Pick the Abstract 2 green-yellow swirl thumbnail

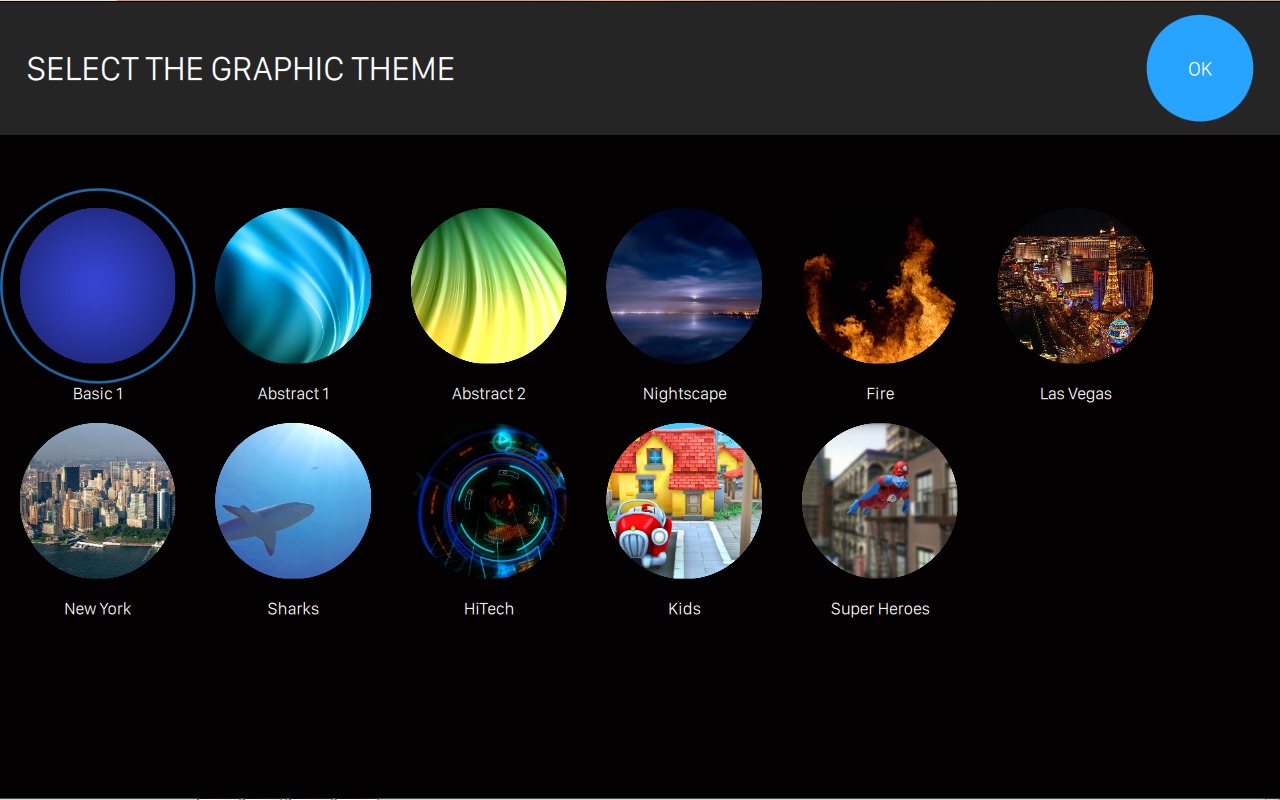[x=489, y=286]
